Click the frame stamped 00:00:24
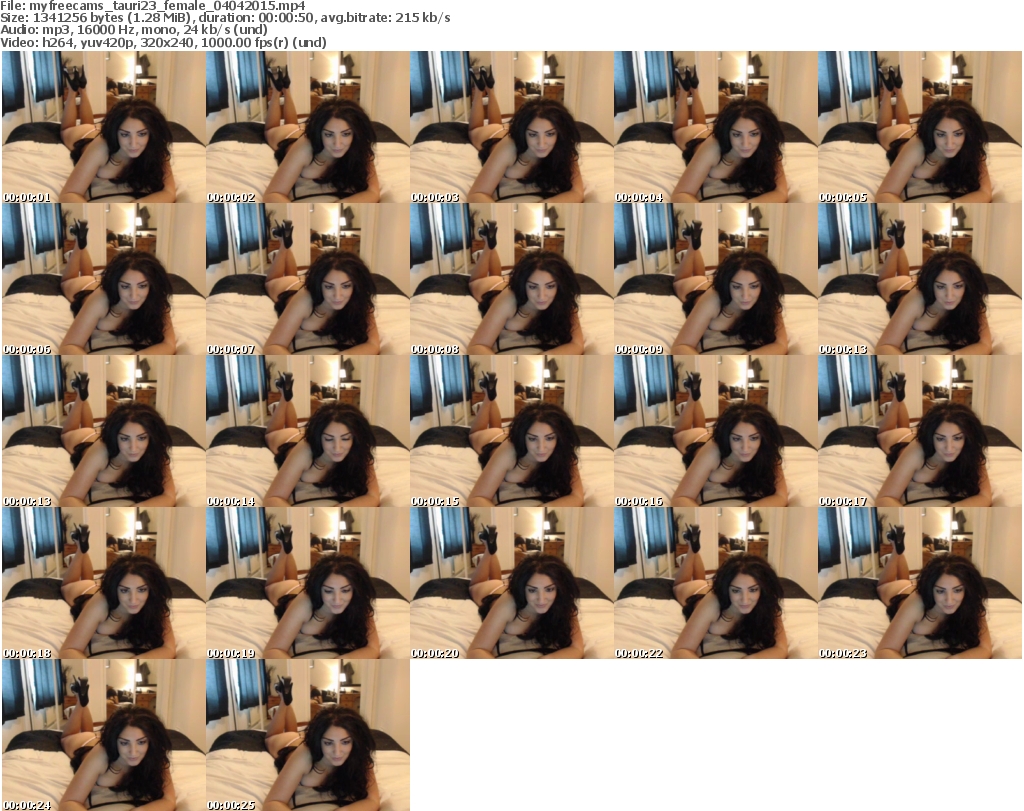Screen dimensions: 1024x811 (104, 735)
